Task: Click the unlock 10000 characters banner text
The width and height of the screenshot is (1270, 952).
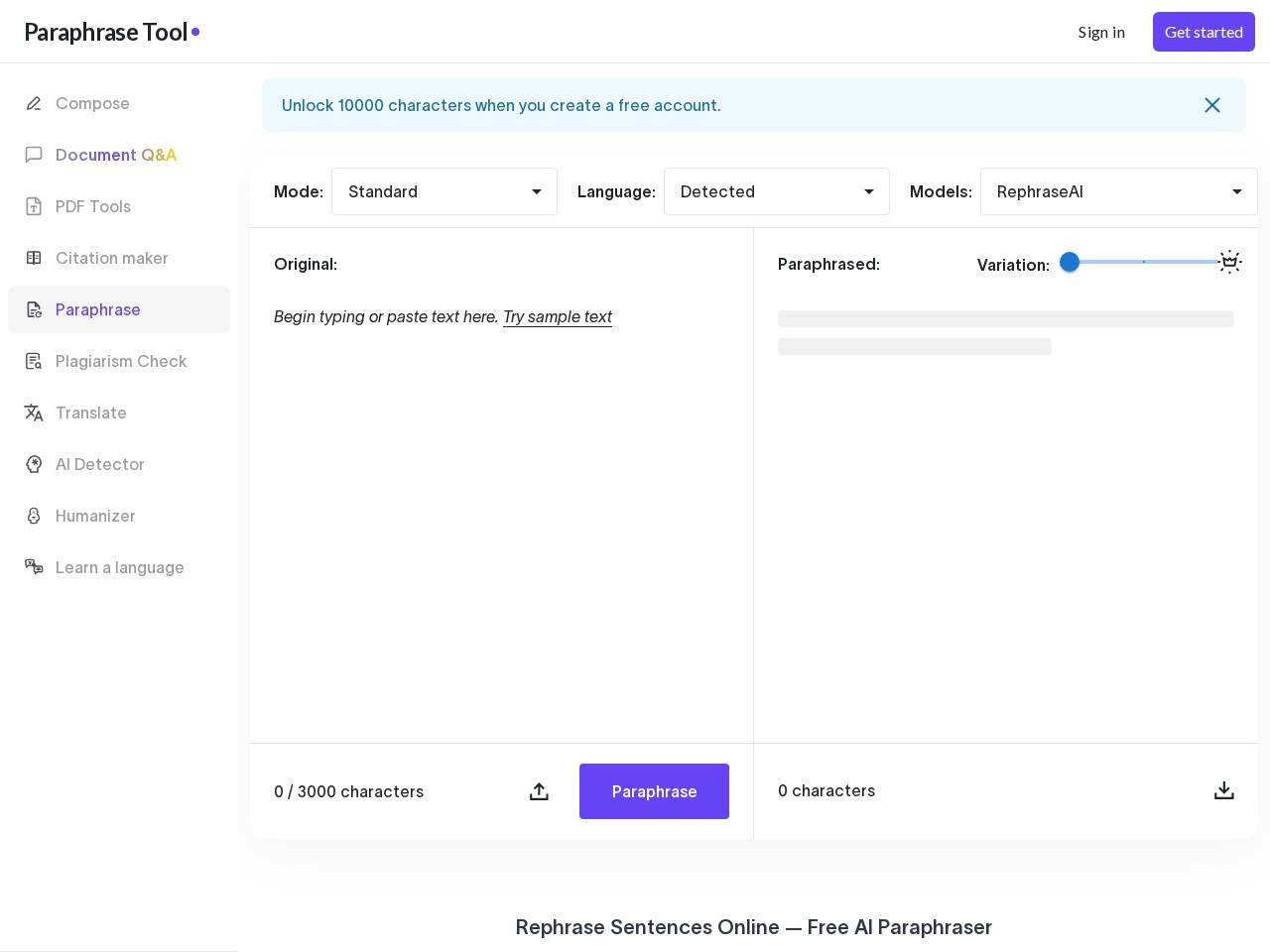Action: (501, 105)
